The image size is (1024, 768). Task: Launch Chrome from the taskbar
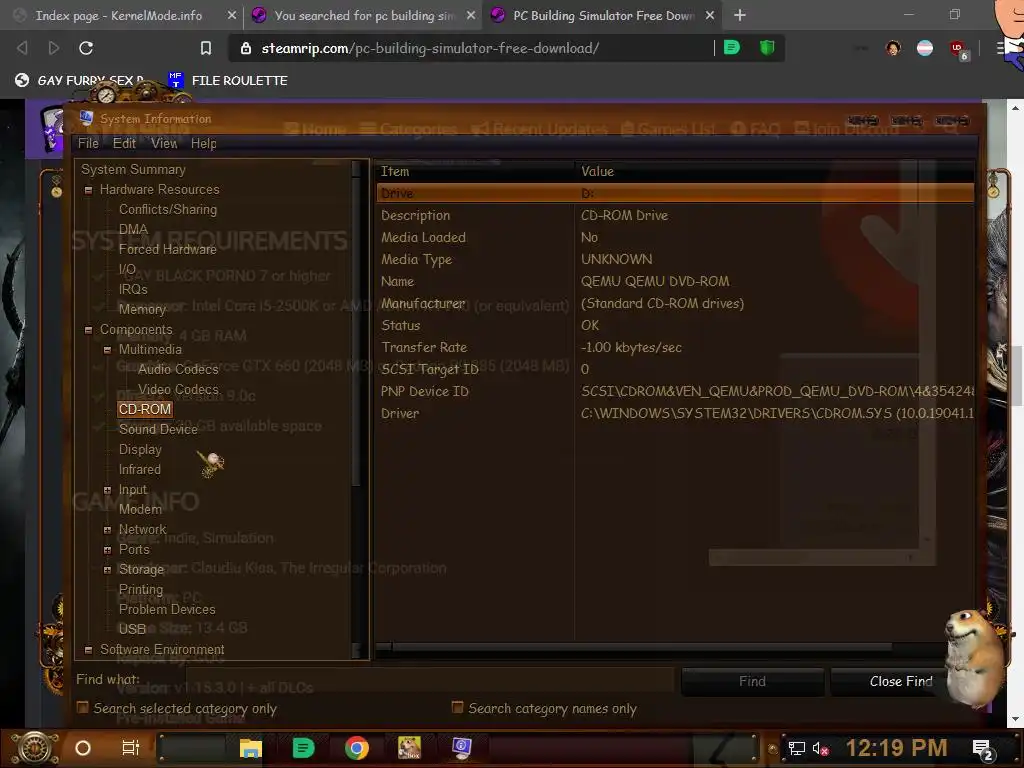[357, 748]
